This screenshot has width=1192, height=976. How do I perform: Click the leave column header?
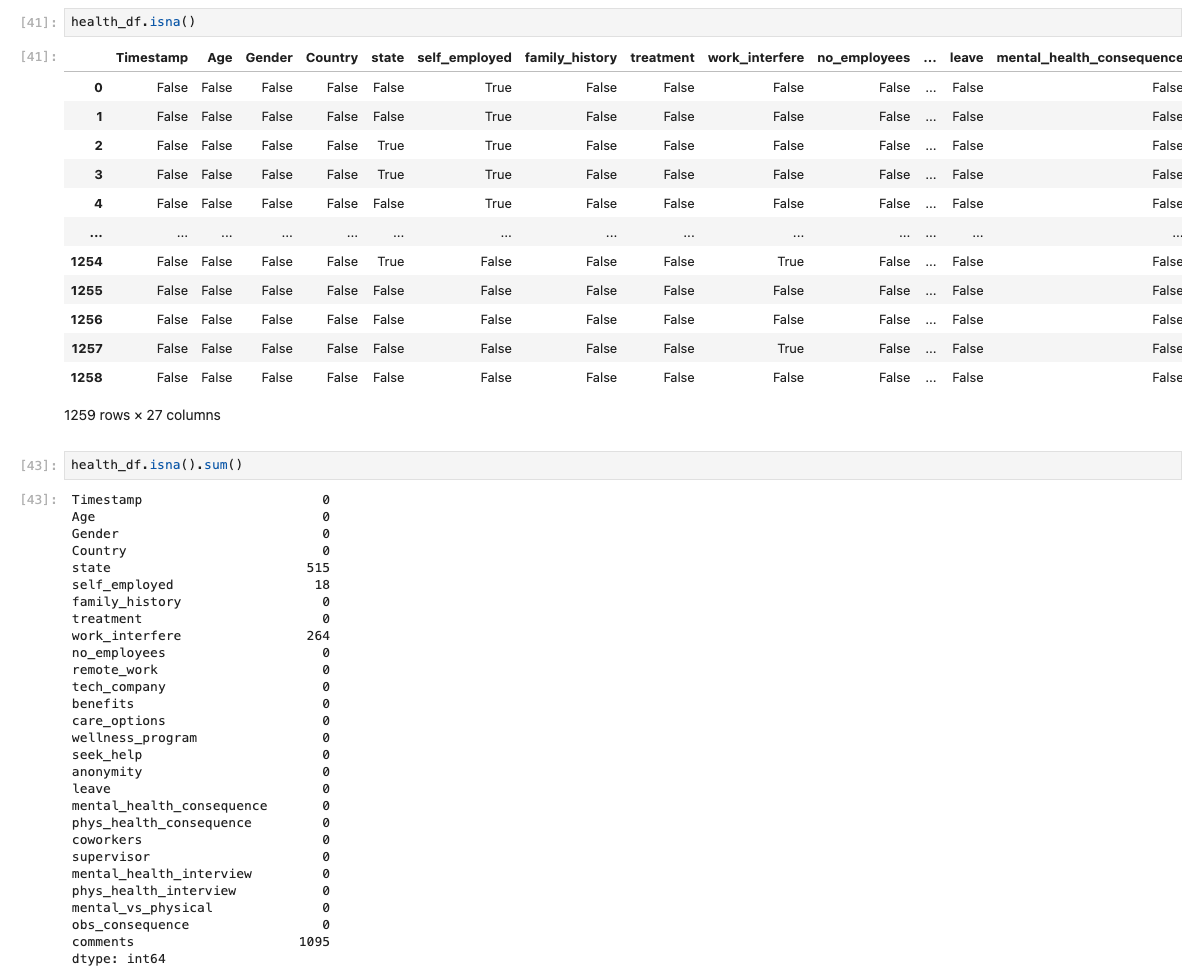[966, 58]
